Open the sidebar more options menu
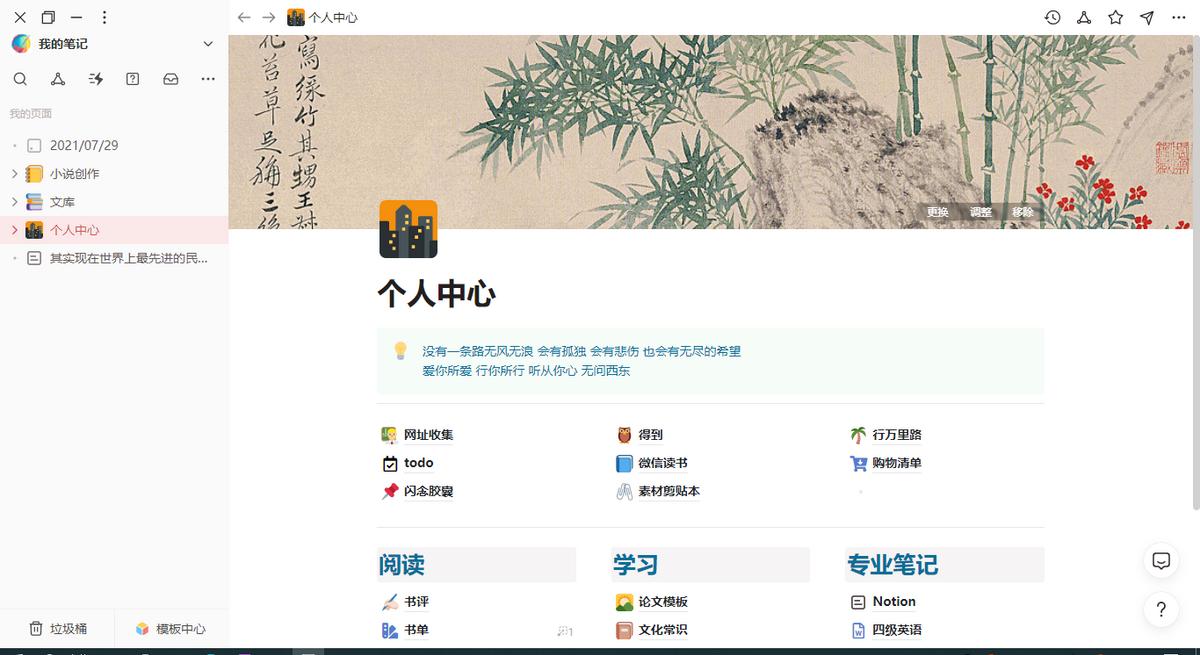 tap(207, 79)
